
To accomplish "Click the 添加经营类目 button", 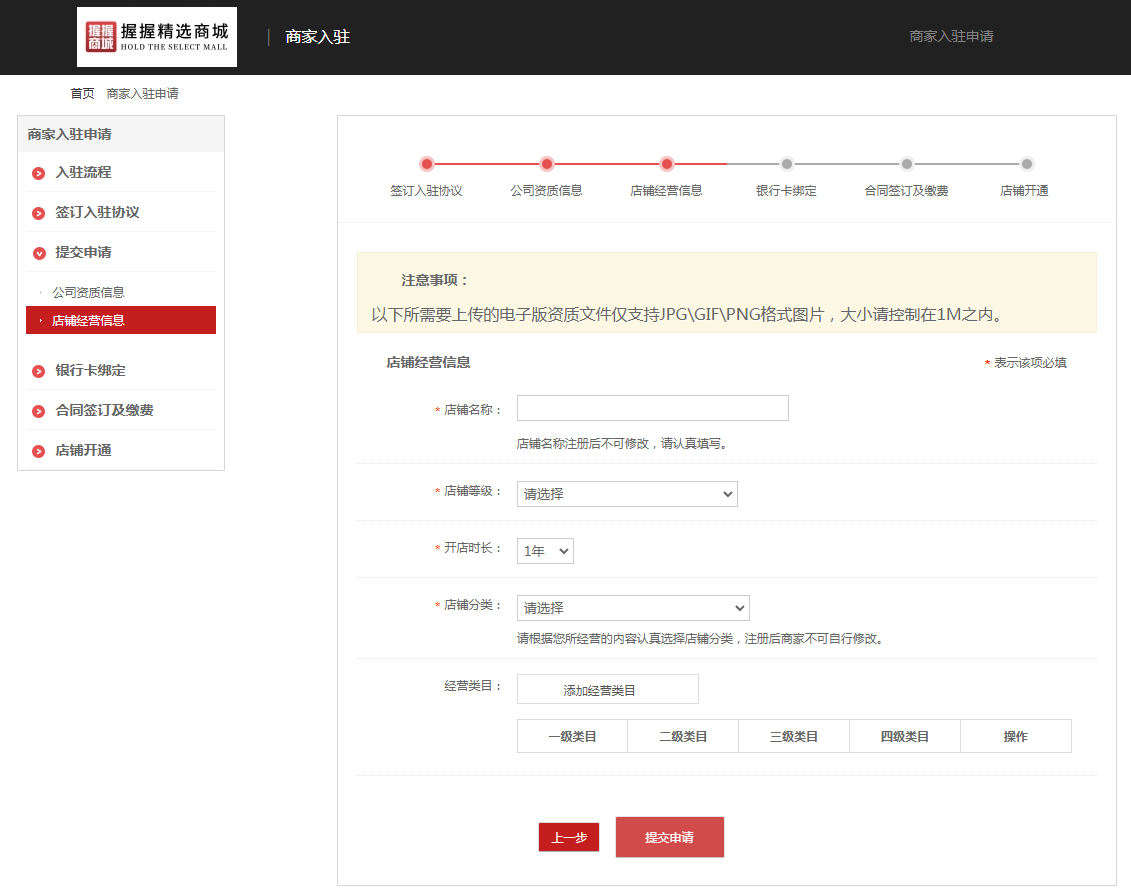I will (x=607, y=690).
